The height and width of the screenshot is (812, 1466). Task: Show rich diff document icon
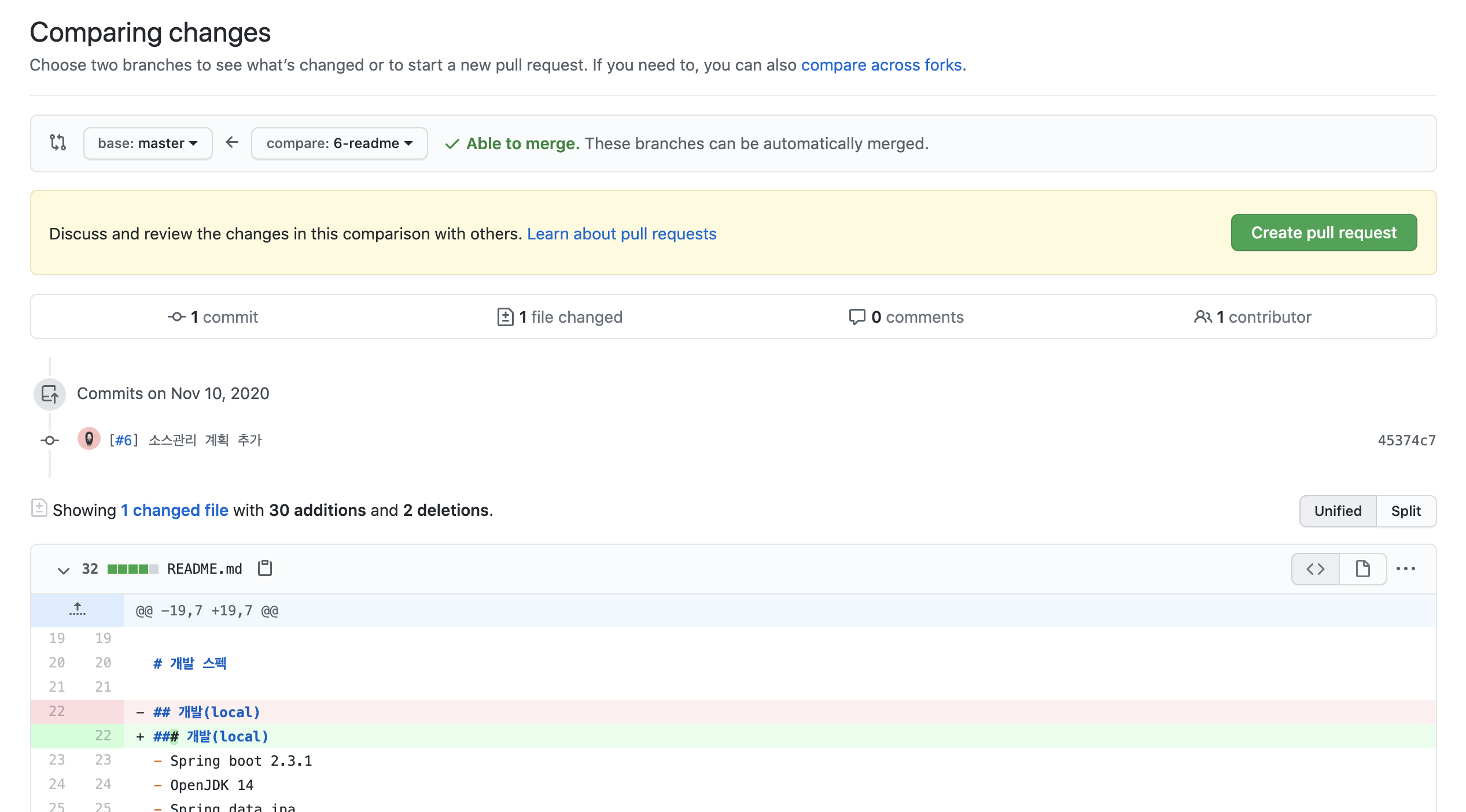point(1362,569)
